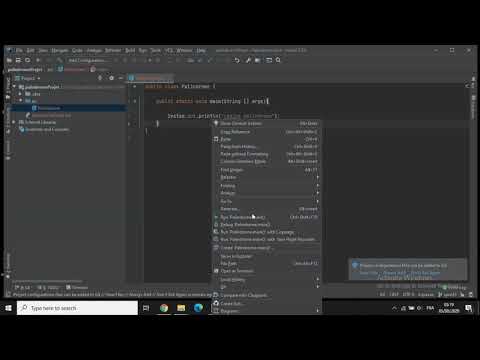Choose Generate in the context menu
480x360 pixels.
267,209
